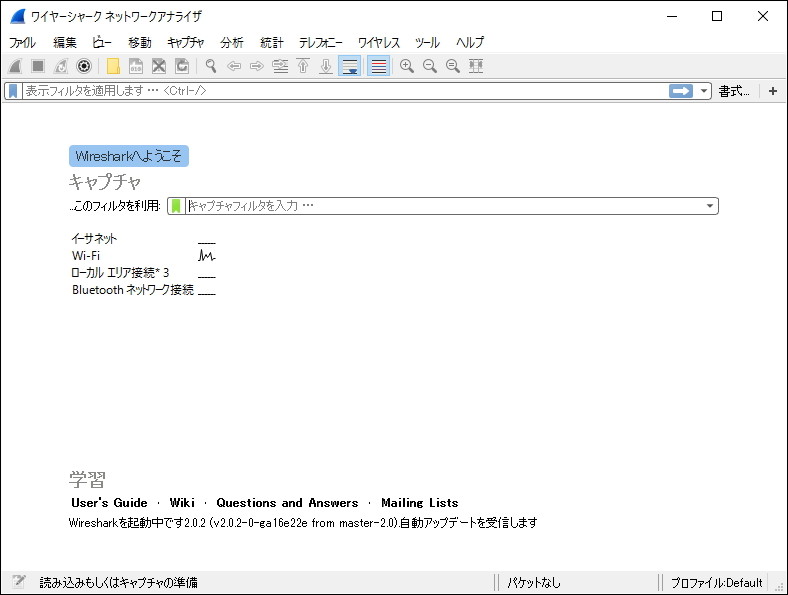The height and width of the screenshot is (595, 788).
Task: Click the start capture shark fin icon
Action: [x=15, y=66]
